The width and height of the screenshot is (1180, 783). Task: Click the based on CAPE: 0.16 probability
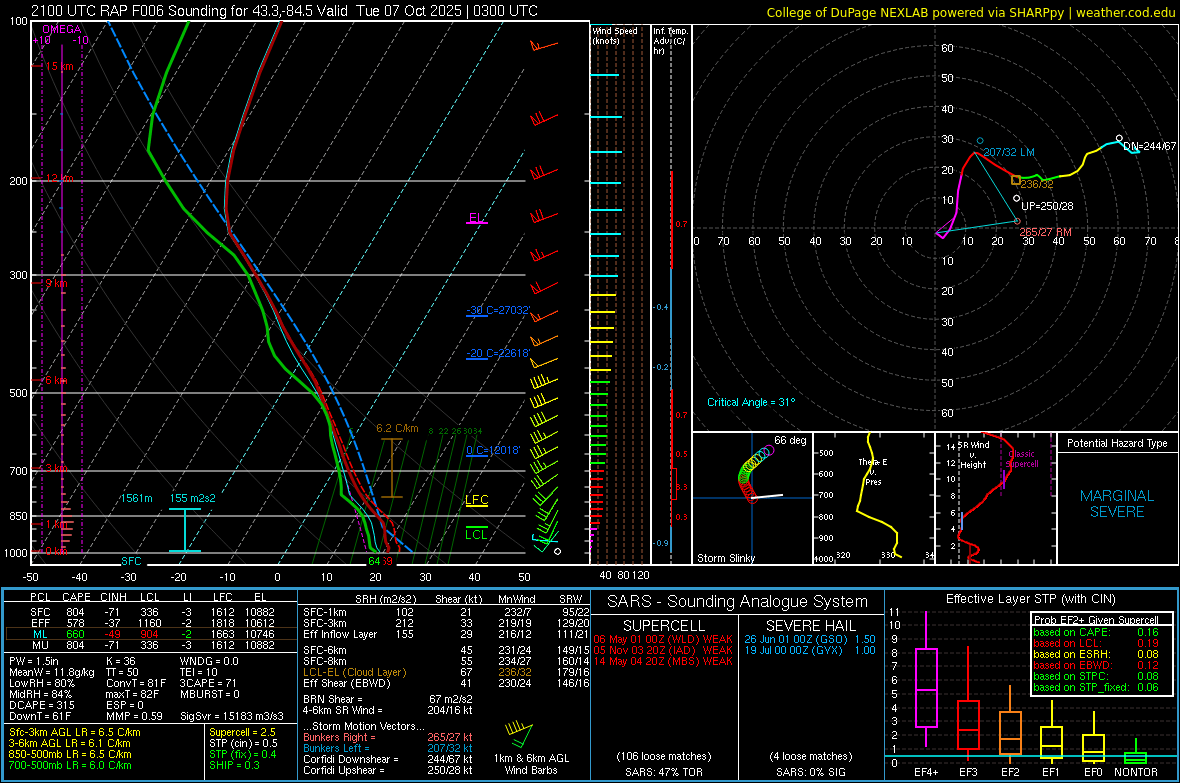pyautogui.click(x=1096, y=632)
